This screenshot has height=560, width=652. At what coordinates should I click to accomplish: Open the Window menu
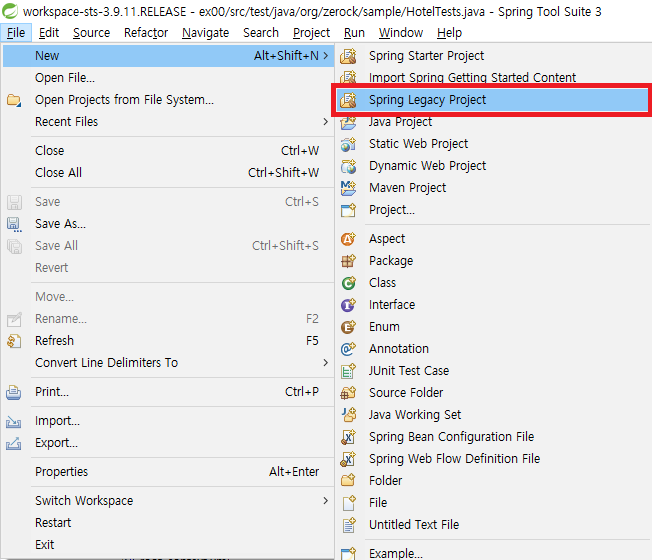pyautogui.click(x=401, y=32)
